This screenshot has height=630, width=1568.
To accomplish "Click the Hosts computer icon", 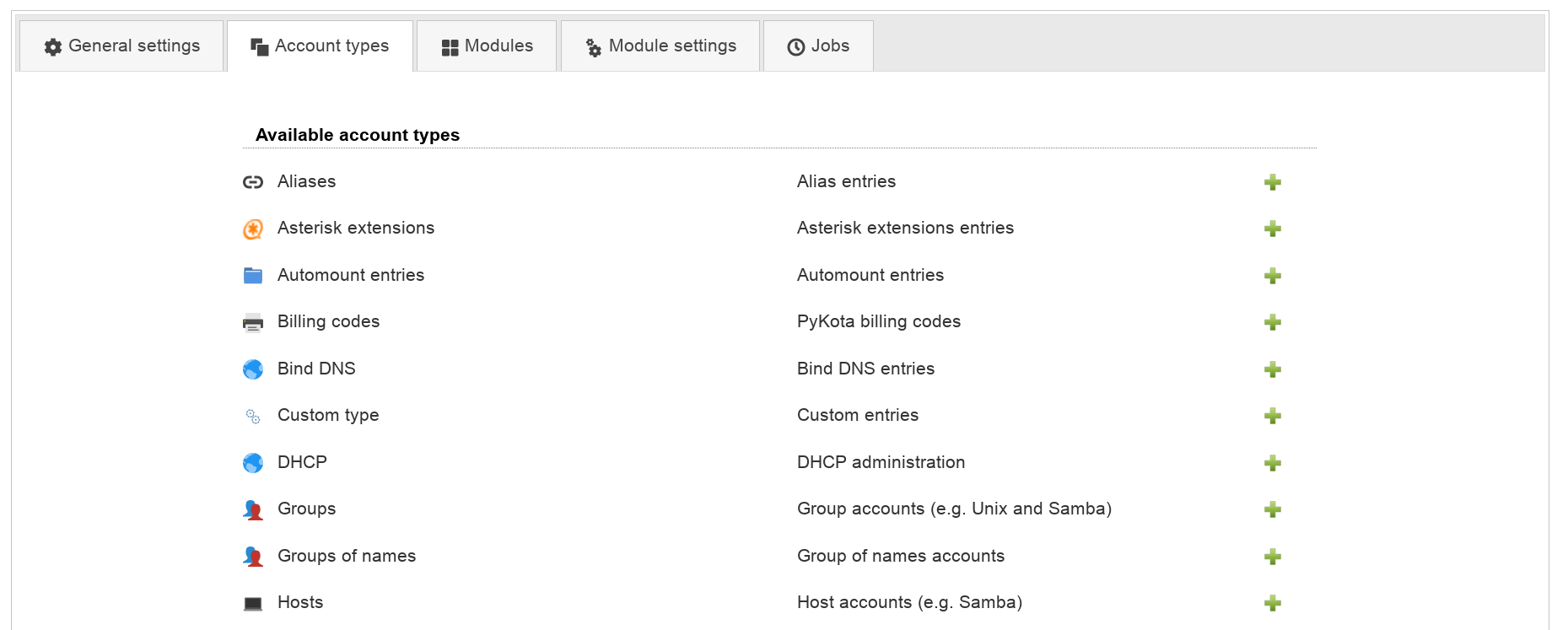I will coord(253,603).
